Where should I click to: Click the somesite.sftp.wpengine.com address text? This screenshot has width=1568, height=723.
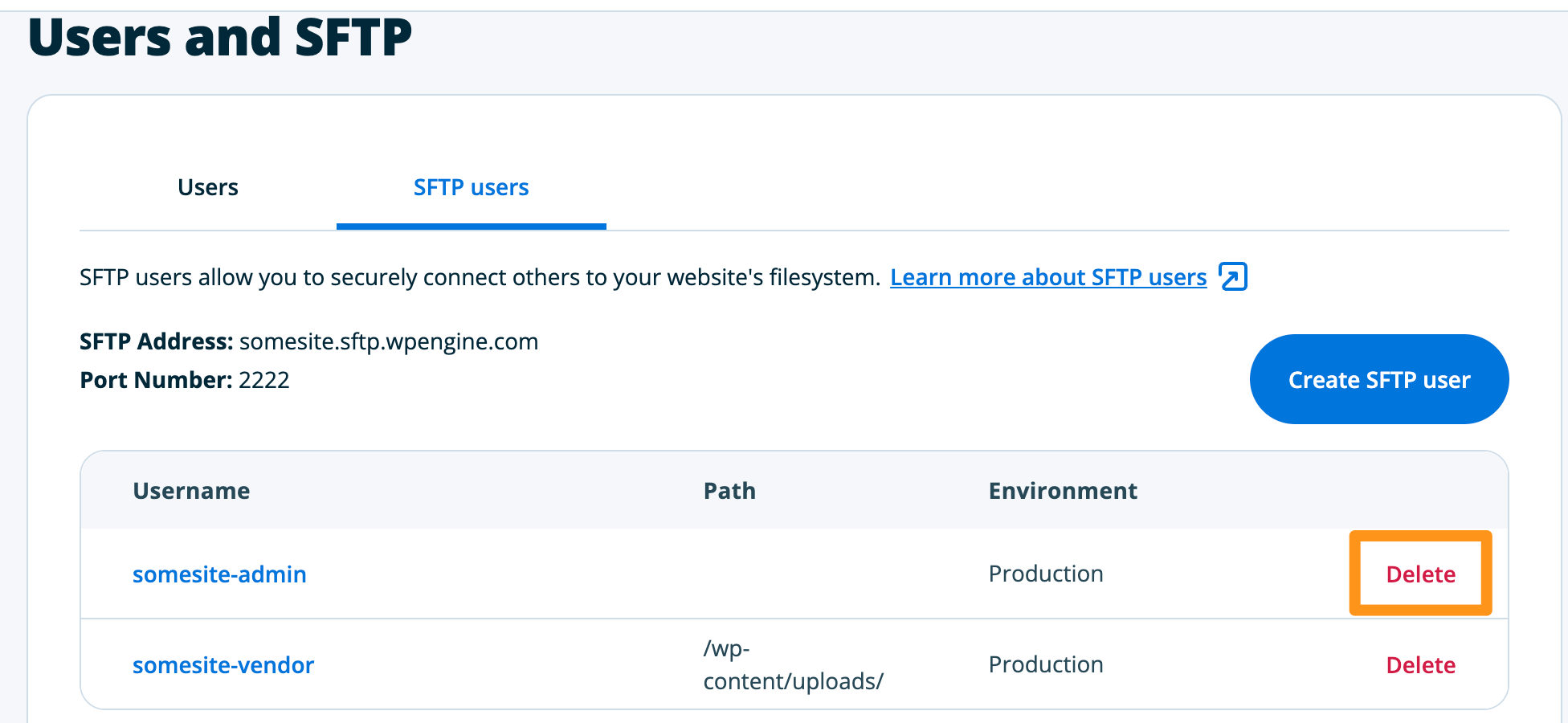(x=389, y=341)
